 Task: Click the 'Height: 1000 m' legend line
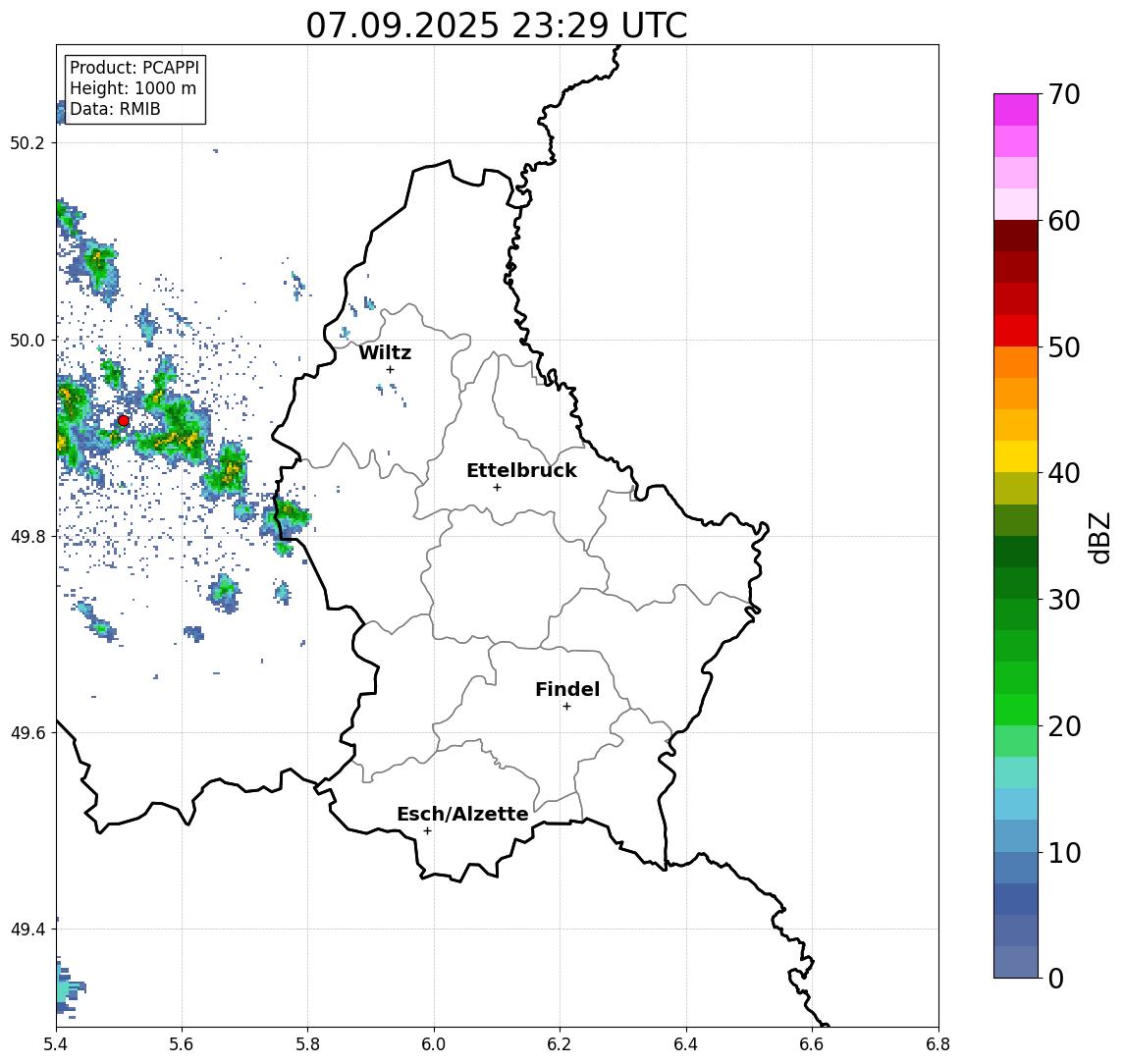133,88
